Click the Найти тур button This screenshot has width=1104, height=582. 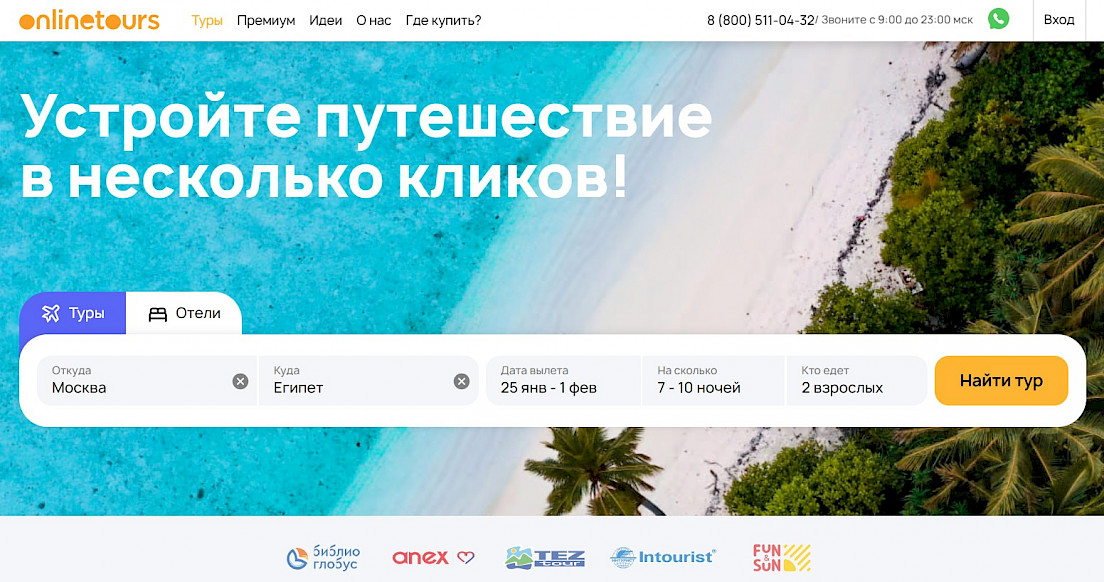1001,381
